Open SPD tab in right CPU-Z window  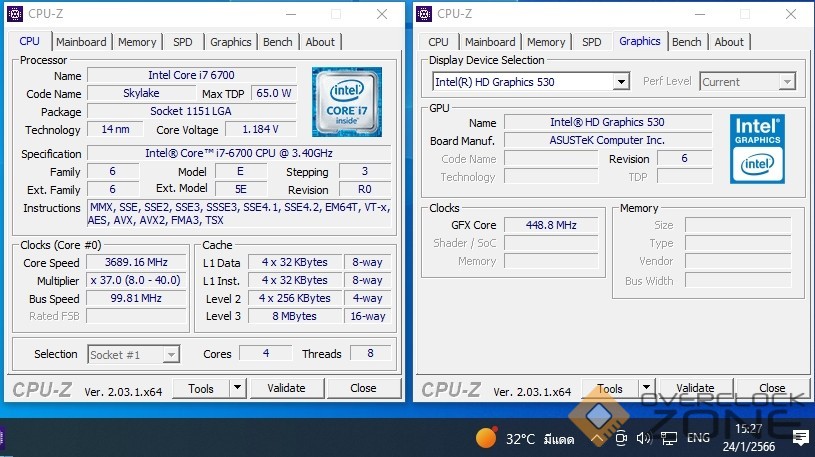pyautogui.click(x=591, y=42)
